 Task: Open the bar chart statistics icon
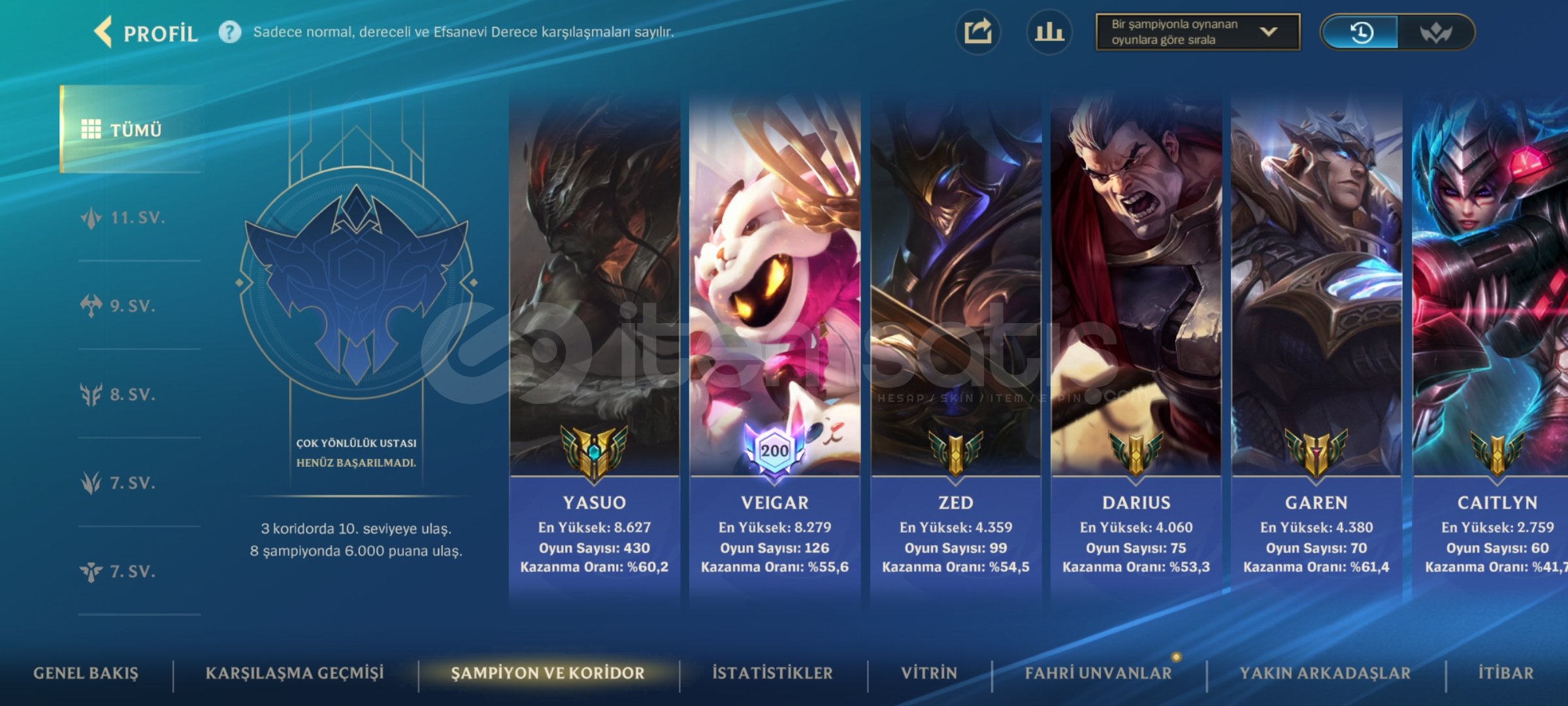pos(1049,32)
